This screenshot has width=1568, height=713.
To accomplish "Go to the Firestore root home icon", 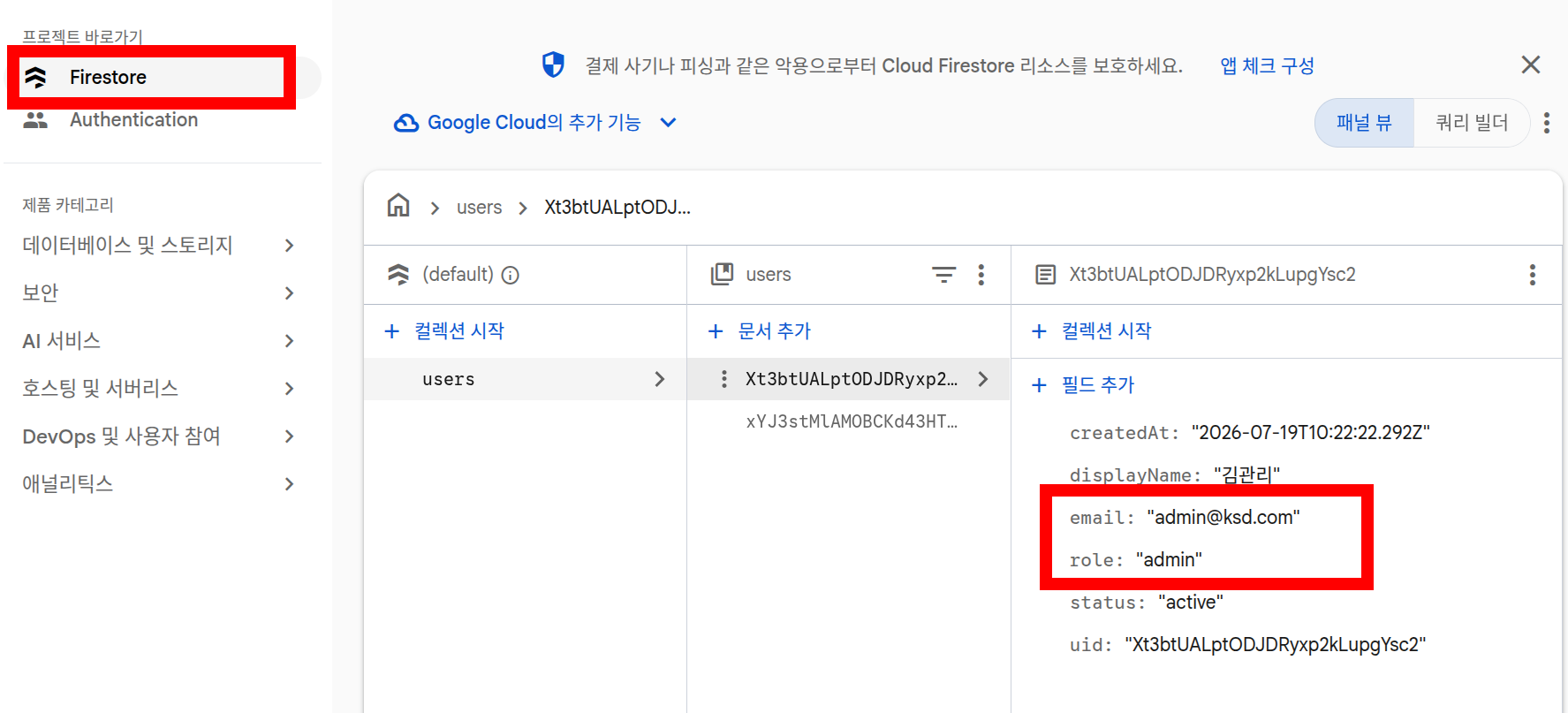I will pyautogui.click(x=398, y=206).
